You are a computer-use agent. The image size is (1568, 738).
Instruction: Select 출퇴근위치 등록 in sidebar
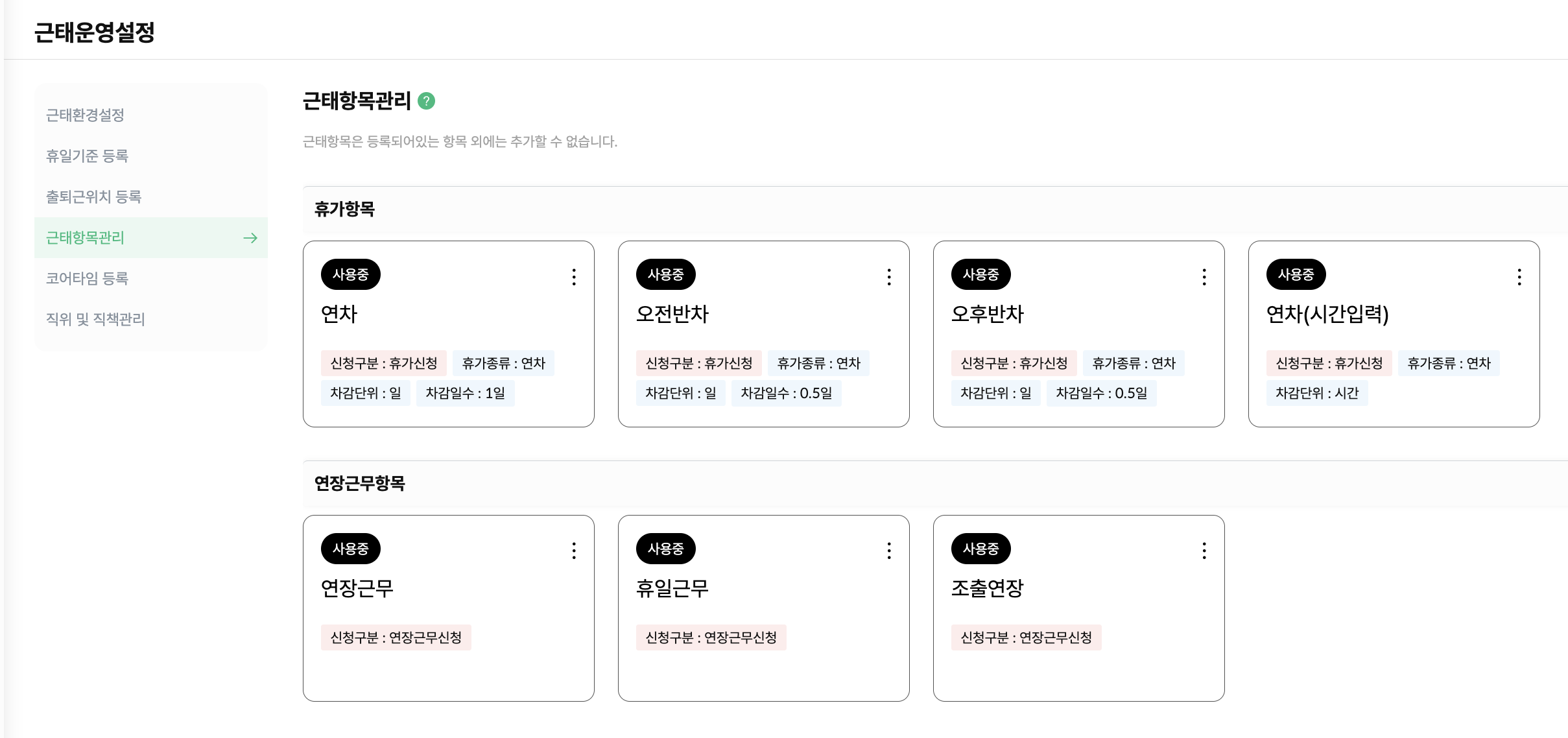pos(93,197)
